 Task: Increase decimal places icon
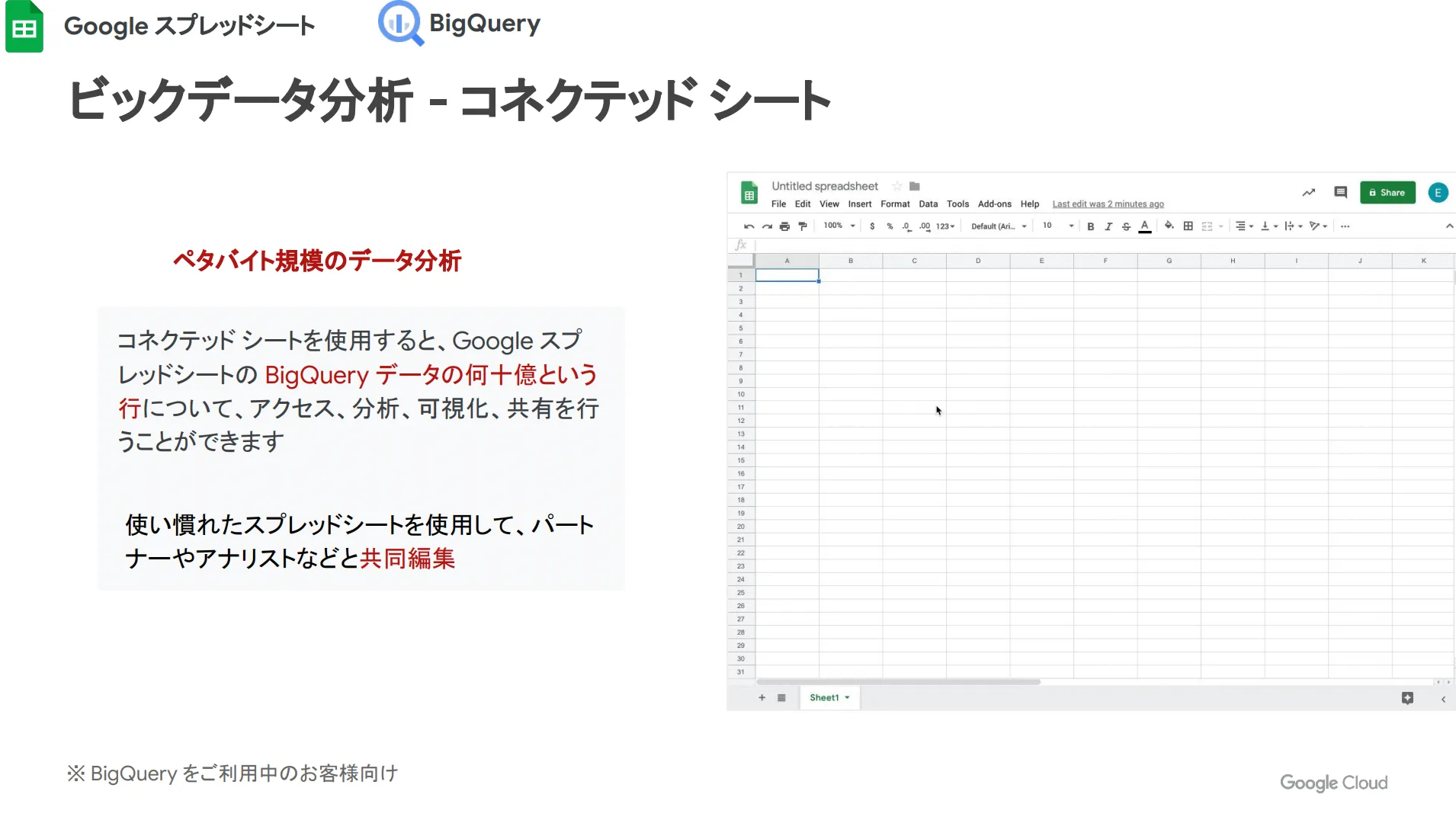pos(925,226)
